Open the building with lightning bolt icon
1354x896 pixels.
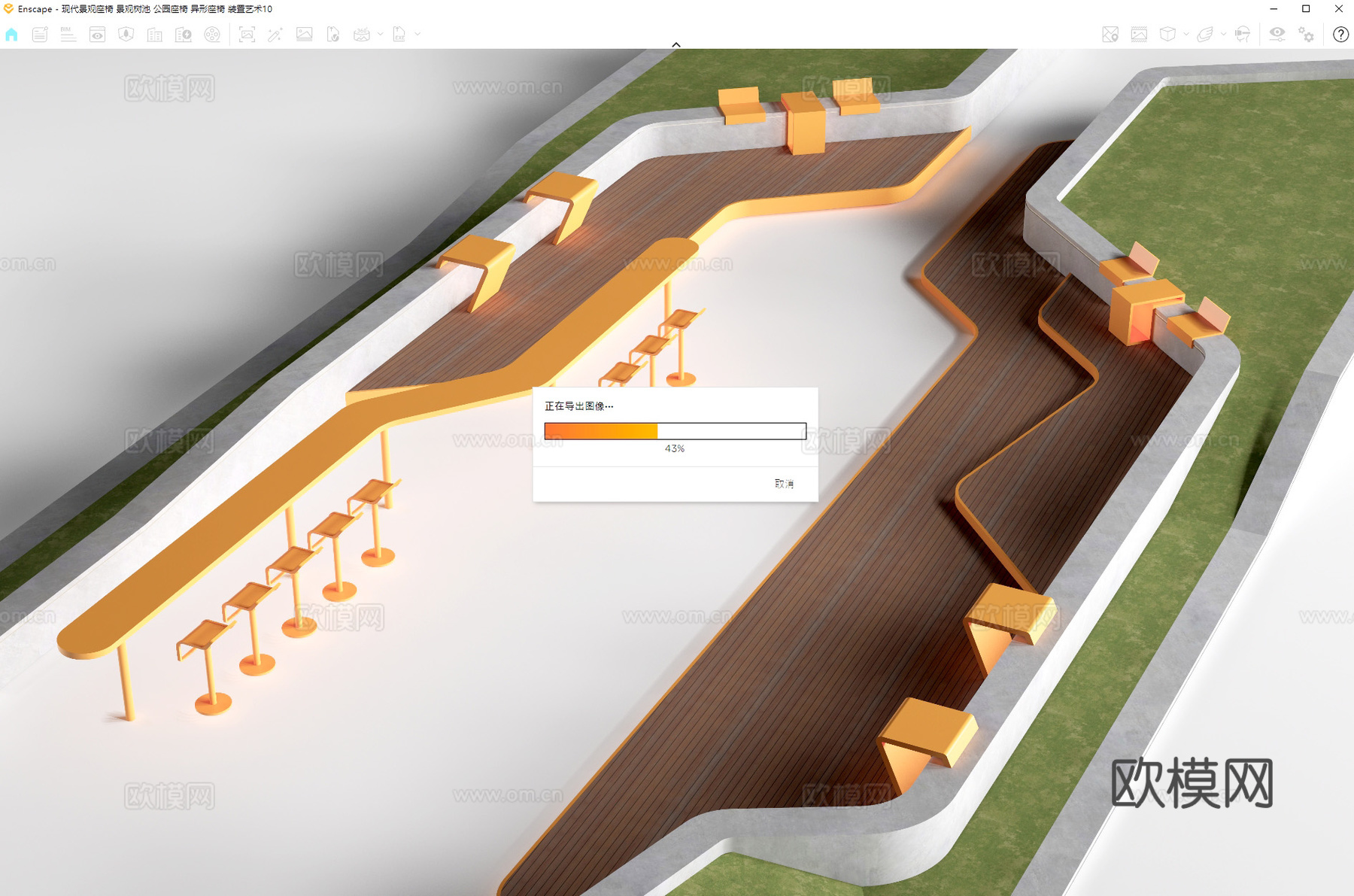(x=183, y=35)
